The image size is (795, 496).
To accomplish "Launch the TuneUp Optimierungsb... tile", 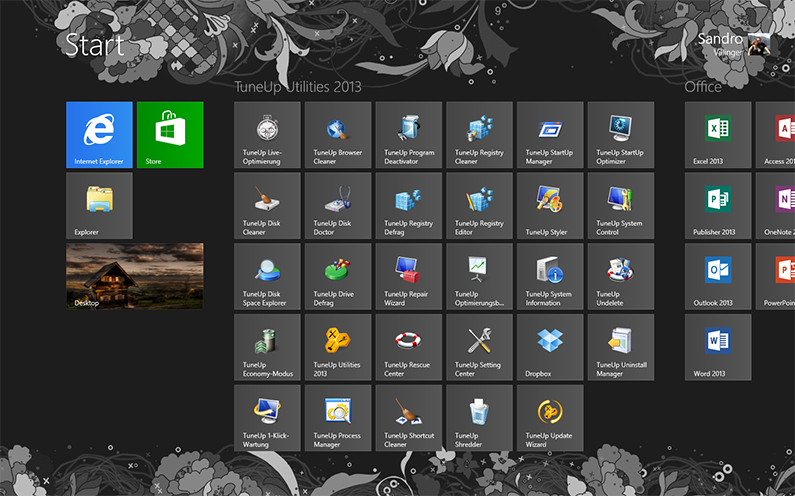I will [x=480, y=276].
